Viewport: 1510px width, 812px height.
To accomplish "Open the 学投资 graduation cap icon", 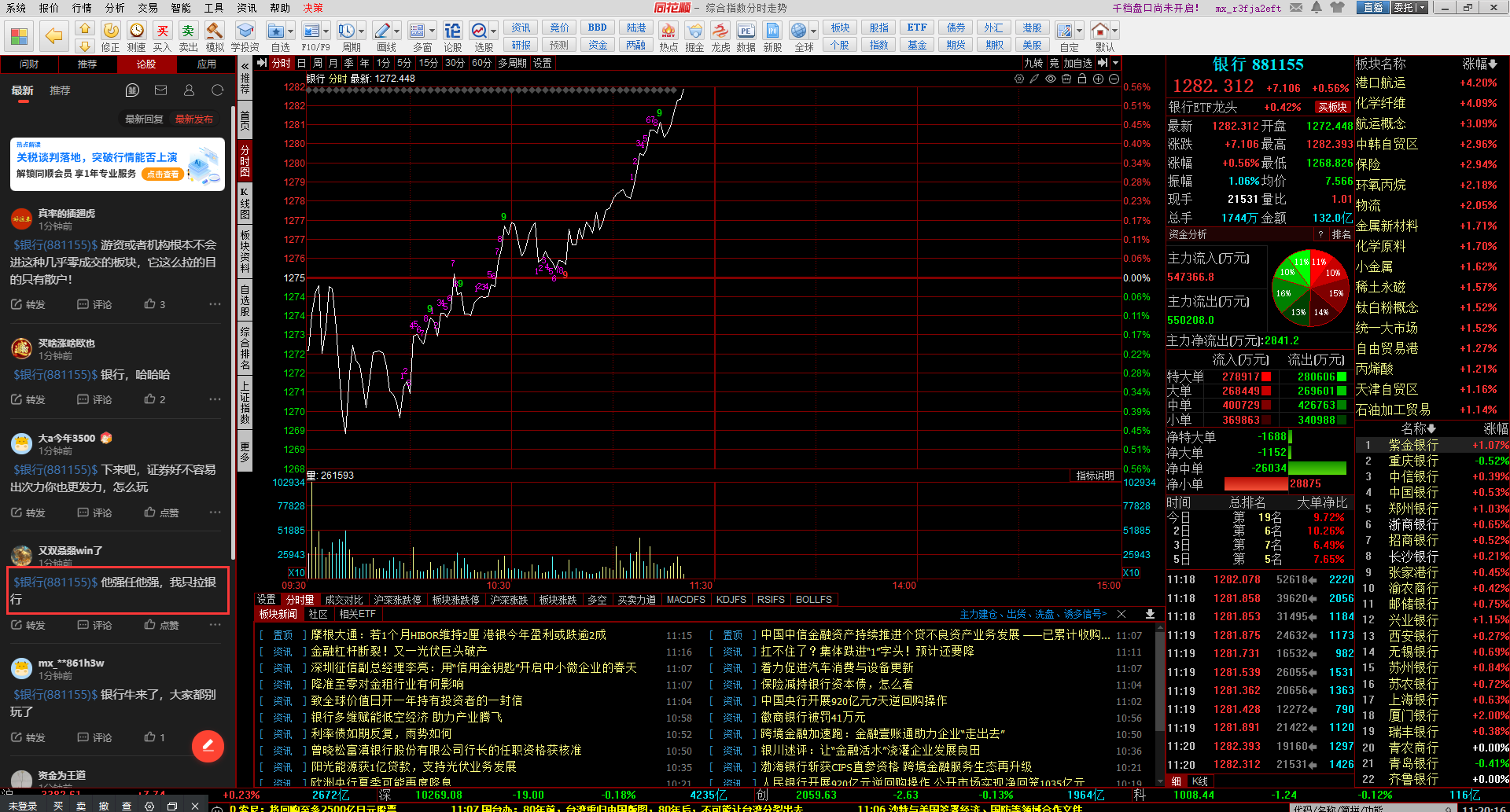I will [245, 31].
